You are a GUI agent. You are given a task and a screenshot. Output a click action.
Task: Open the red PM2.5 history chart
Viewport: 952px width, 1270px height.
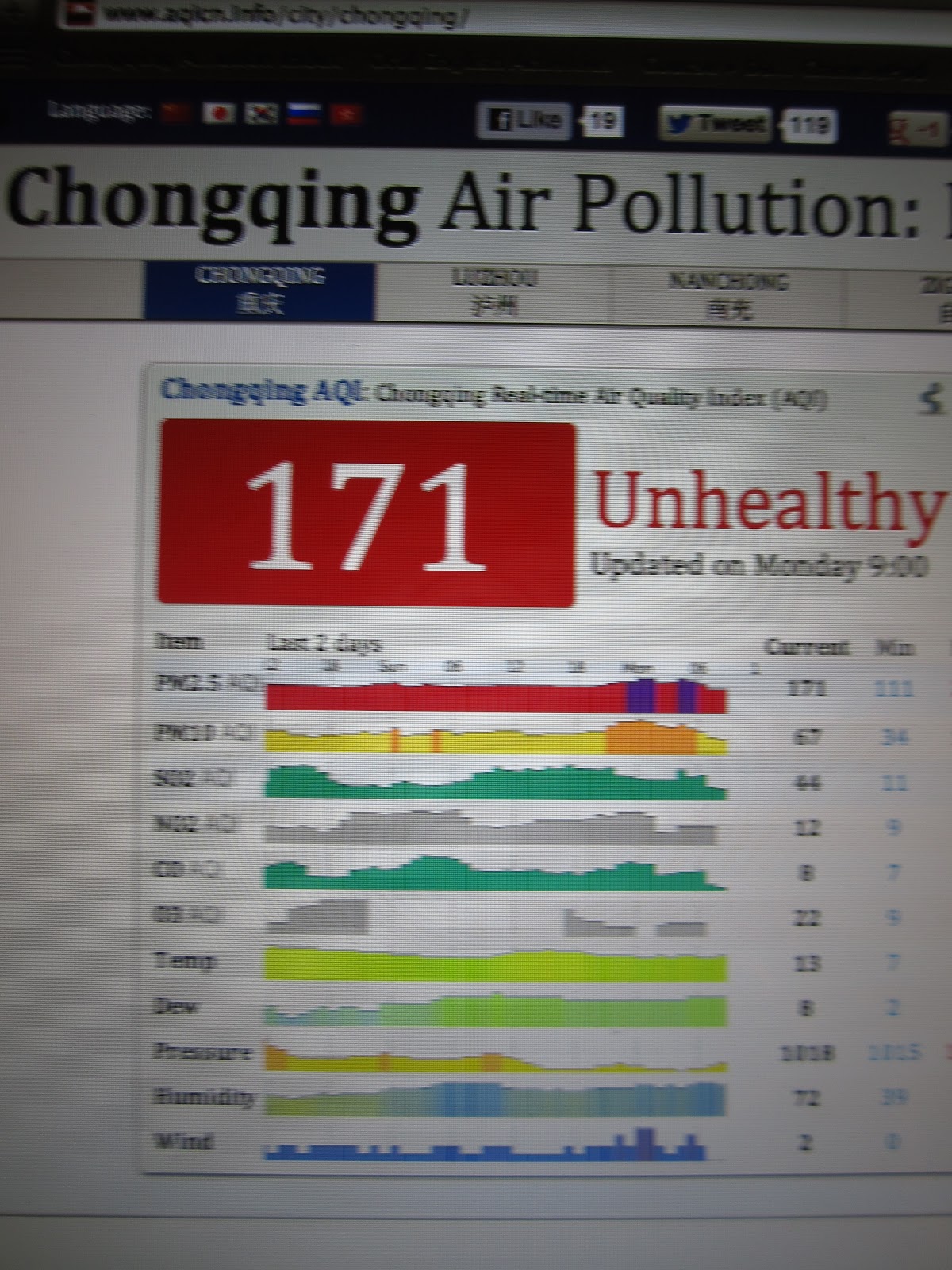click(496, 695)
